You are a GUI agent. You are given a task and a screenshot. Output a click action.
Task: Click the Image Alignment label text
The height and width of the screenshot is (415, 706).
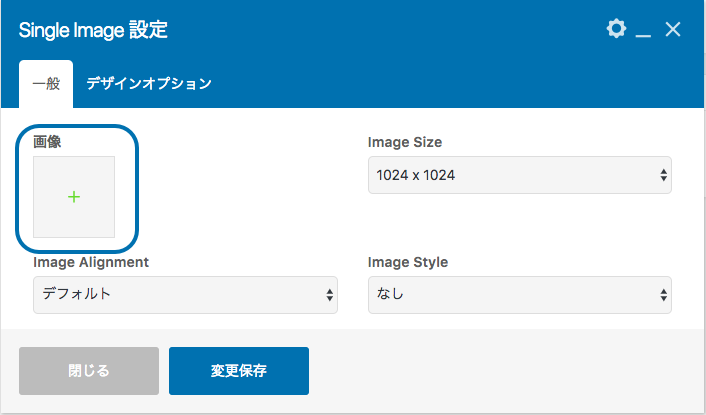[x=91, y=262]
